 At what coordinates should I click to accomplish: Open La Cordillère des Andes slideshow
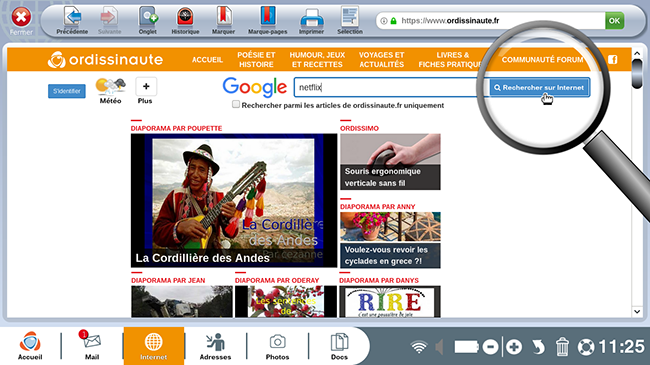[234, 200]
